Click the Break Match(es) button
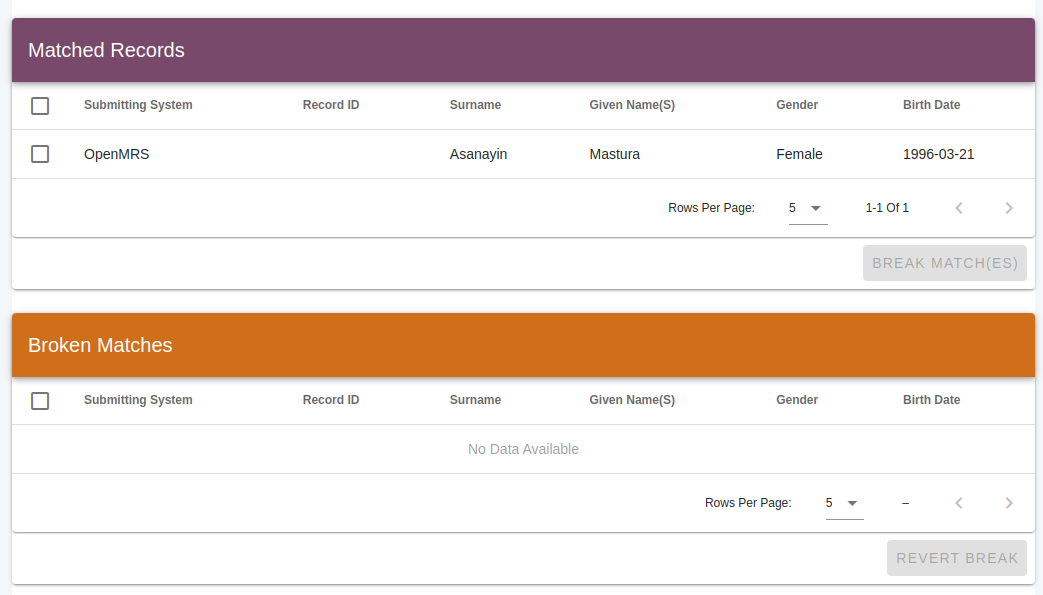1043x595 pixels. (x=944, y=263)
